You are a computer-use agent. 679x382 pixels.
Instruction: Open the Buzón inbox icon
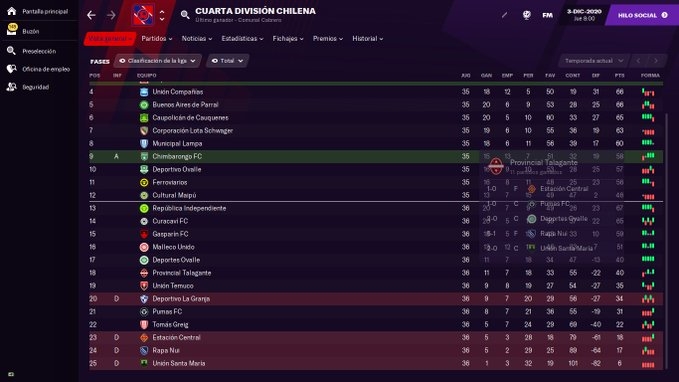[12, 30]
